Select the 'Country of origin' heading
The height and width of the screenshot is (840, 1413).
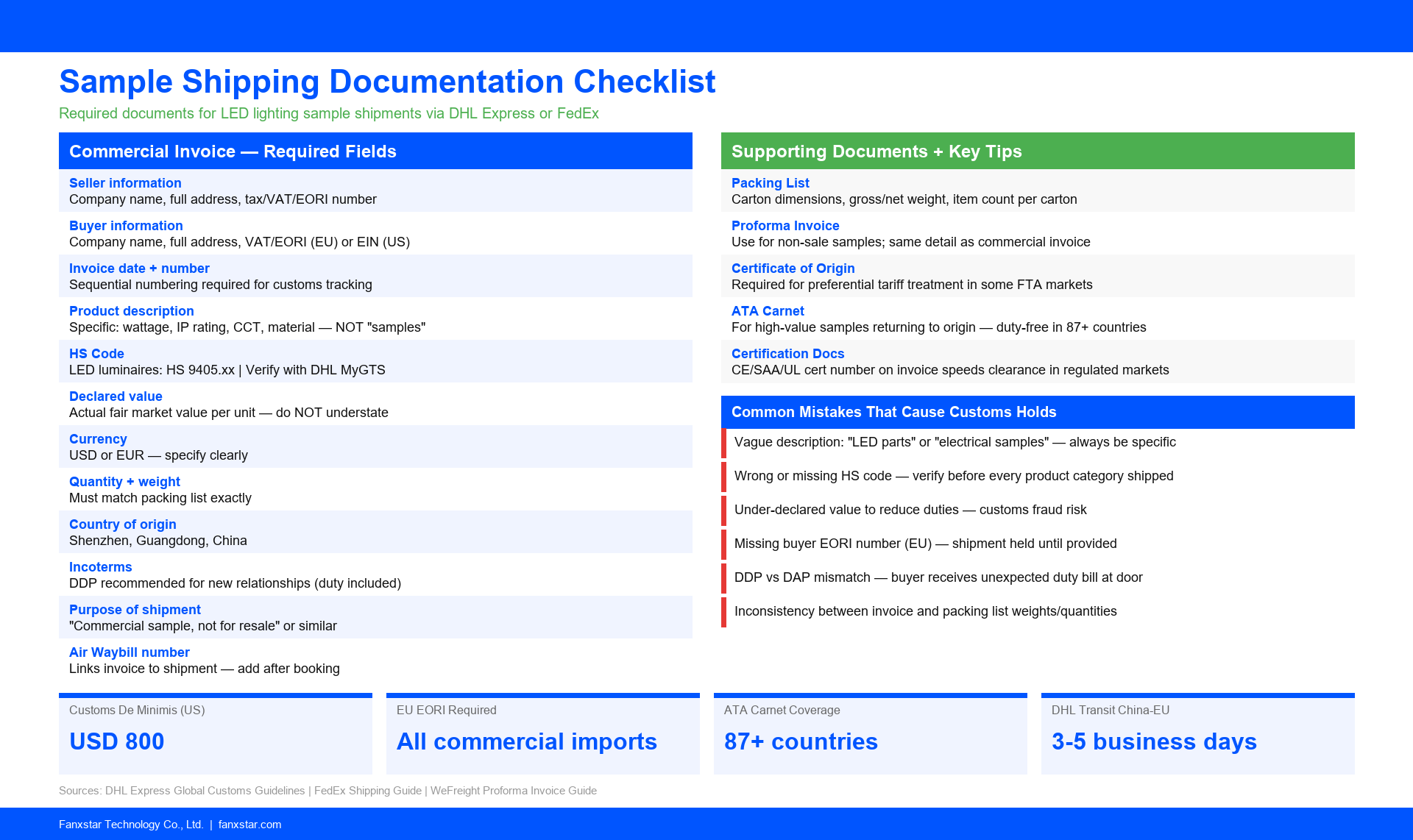(x=123, y=524)
